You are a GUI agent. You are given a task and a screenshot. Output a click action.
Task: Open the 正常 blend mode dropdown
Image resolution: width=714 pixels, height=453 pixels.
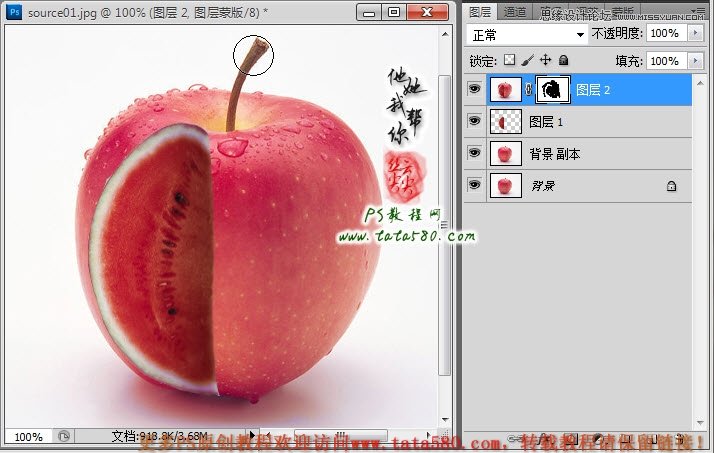pos(527,35)
